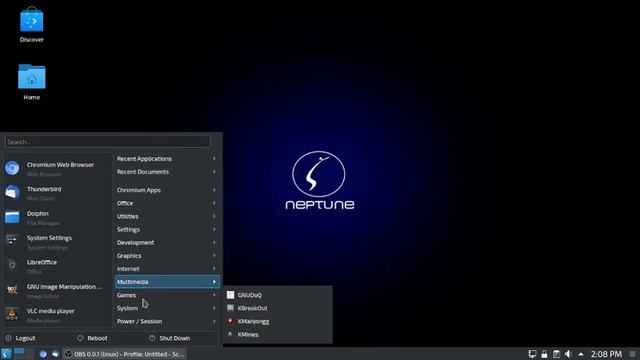Click the Utilities category label
The width and height of the screenshot is (640, 360).
pyautogui.click(x=127, y=216)
